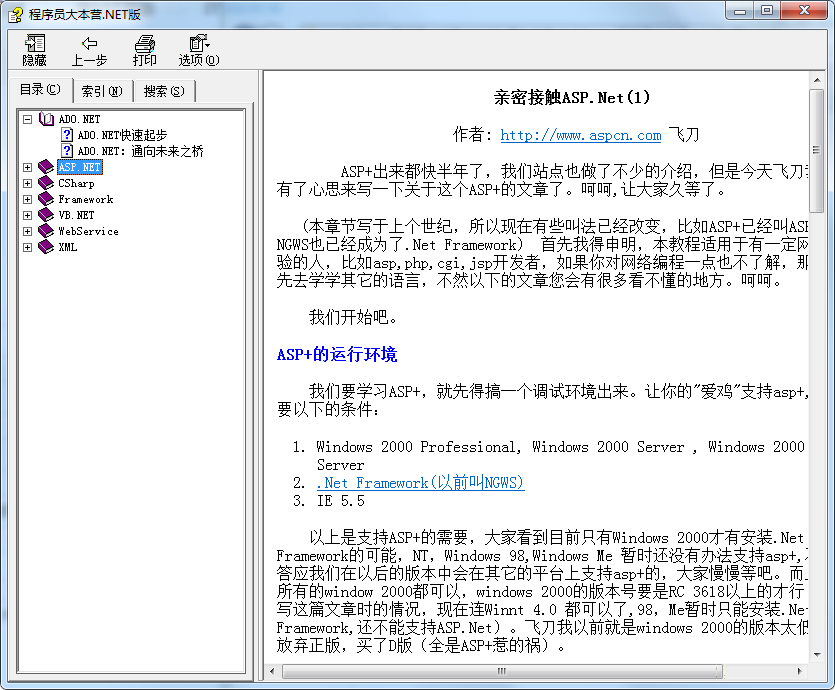
Task: Open the http://www.aspcn.com link
Action: pos(580,135)
